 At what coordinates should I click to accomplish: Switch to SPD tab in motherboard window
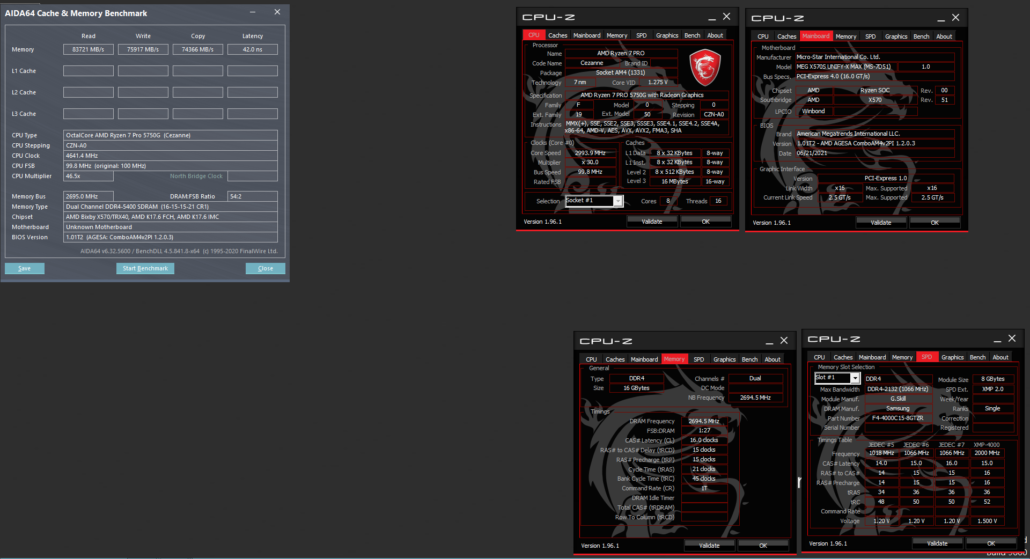pos(870,37)
